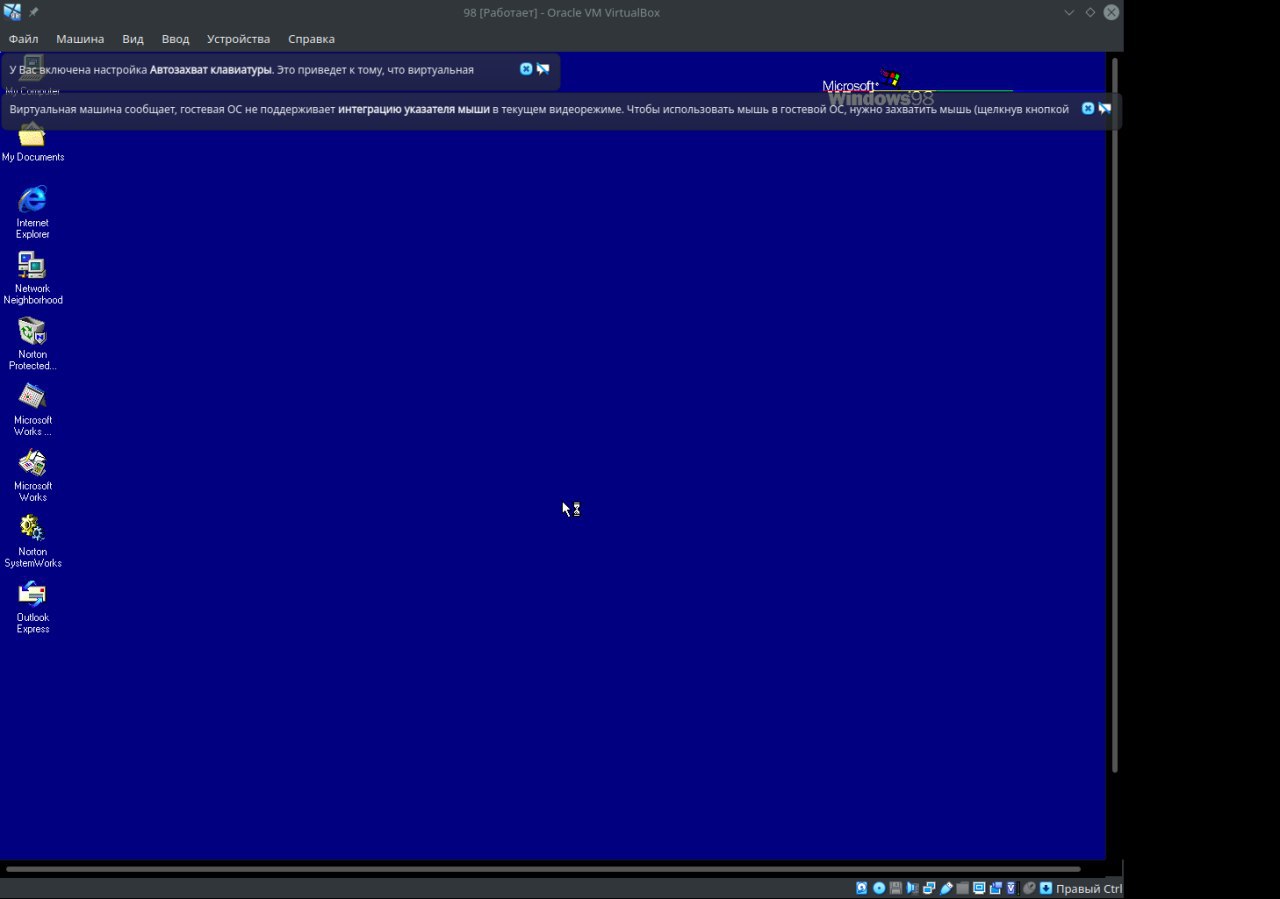Click the network adapters status icon
Image resolution: width=1280 pixels, height=899 pixels.
click(929, 888)
